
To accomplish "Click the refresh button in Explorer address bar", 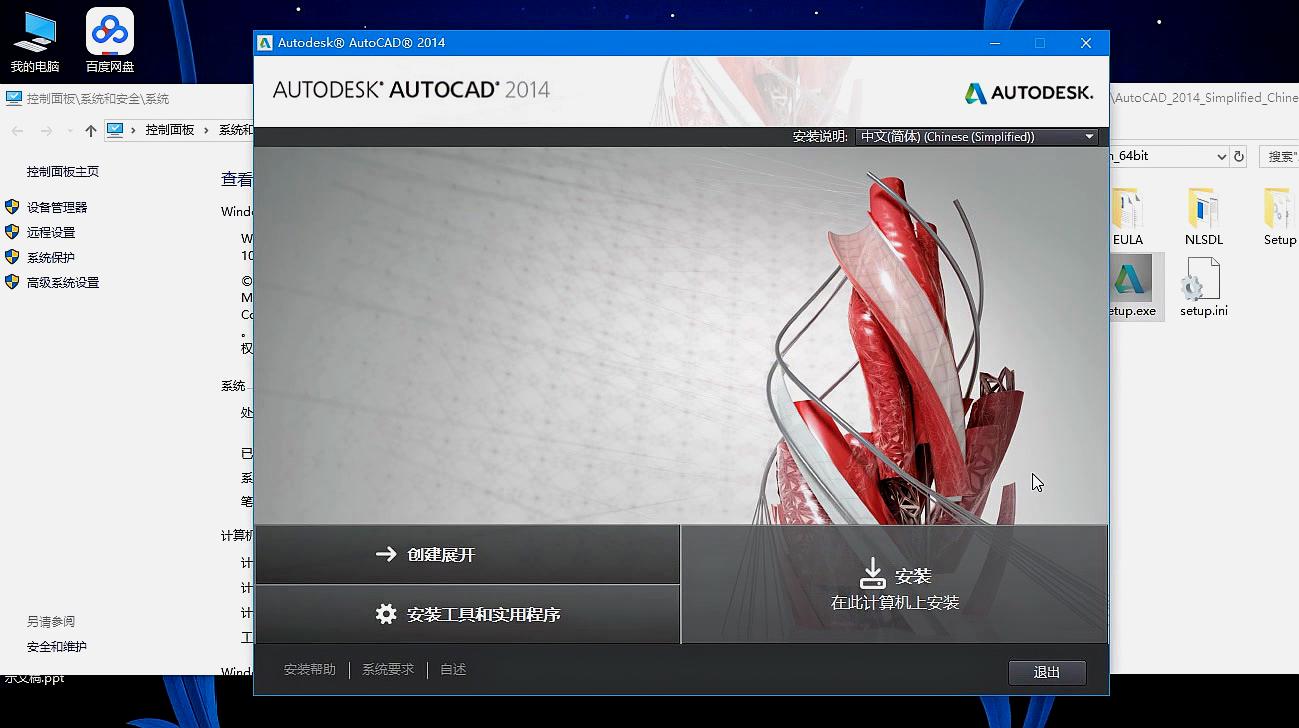I will 1239,156.
